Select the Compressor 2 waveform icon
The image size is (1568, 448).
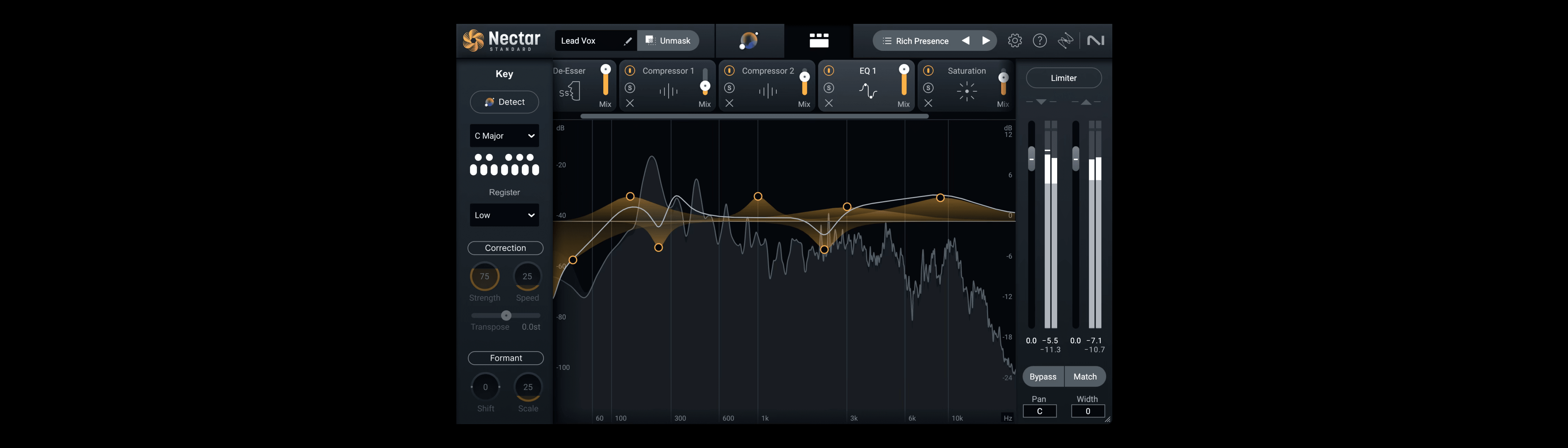point(768,91)
